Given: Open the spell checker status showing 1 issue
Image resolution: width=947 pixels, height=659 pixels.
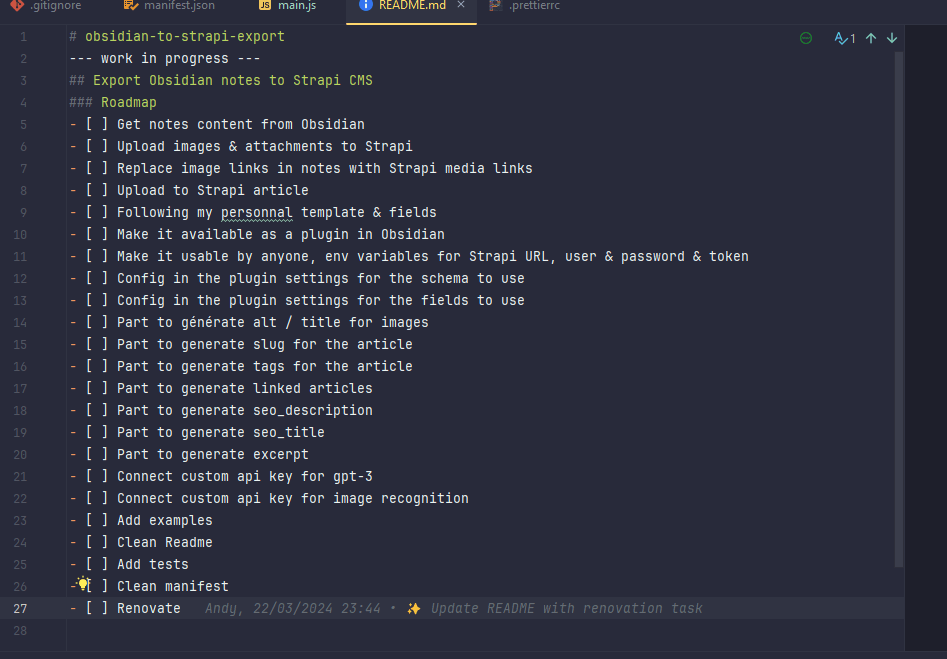Looking at the screenshot, I should coord(843,37).
